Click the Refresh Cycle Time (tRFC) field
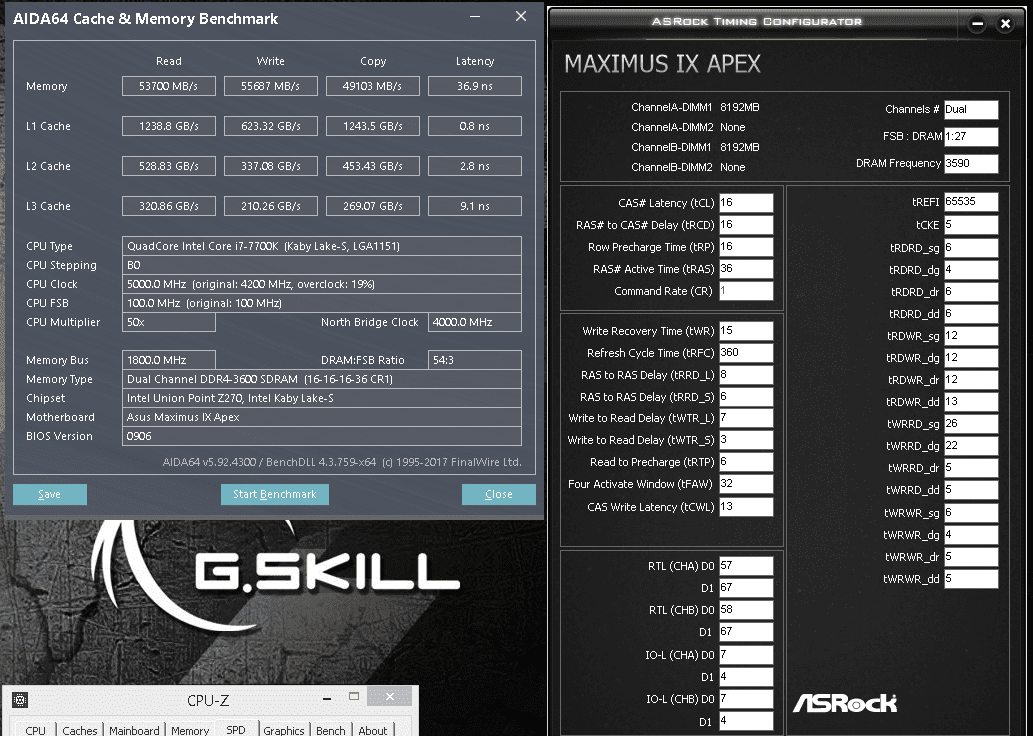The width and height of the screenshot is (1033, 736). 746,353
